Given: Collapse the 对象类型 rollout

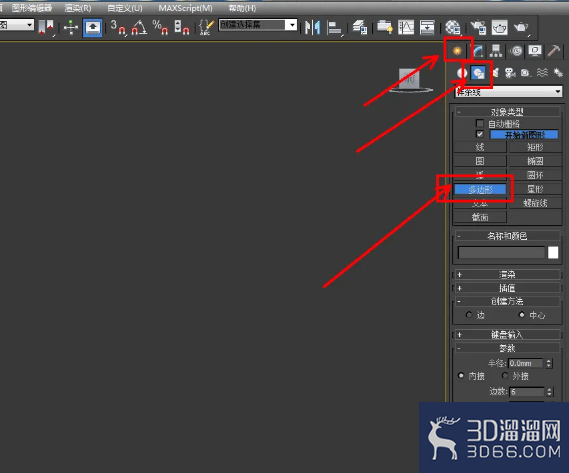Looking at the screenshot, I should point(507,112).
